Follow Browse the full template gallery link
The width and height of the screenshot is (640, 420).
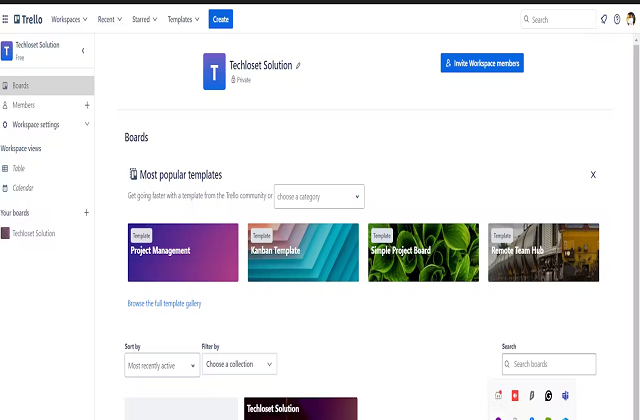click(164, 304)
